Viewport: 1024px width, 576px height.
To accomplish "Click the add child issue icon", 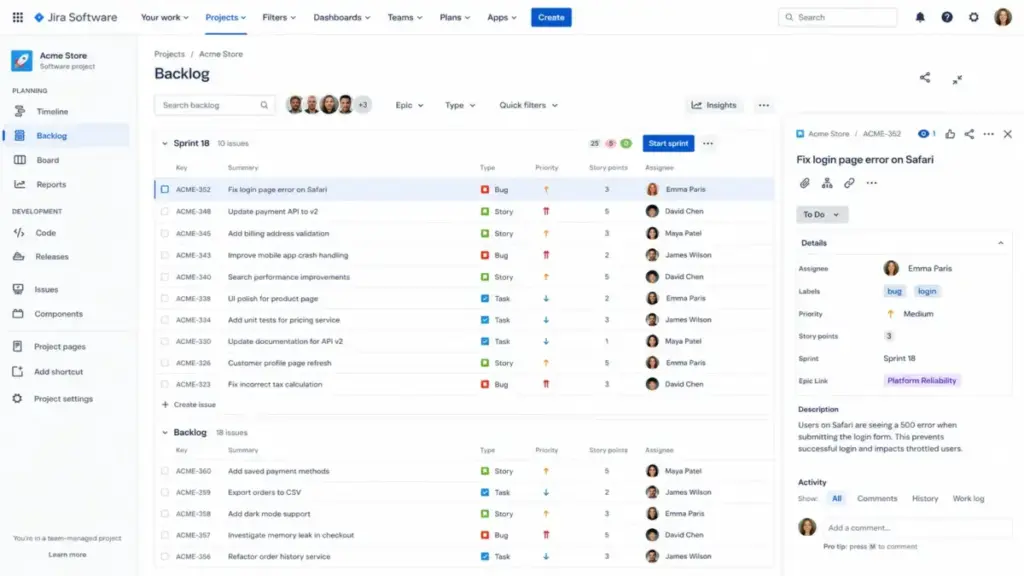I will pyautogui.click(x=827, y=184).
